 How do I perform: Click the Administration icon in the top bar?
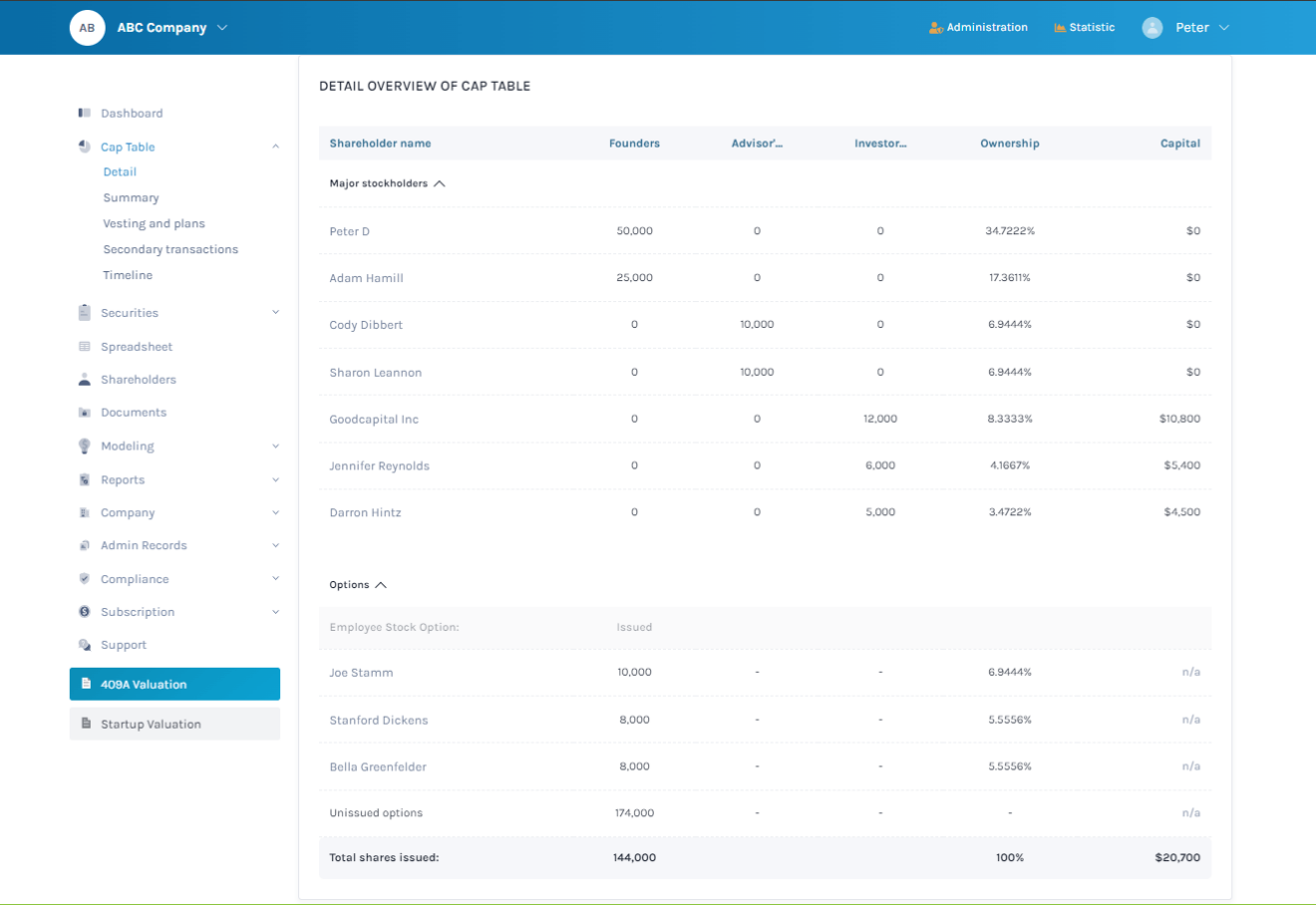click(x=933, y=27)
